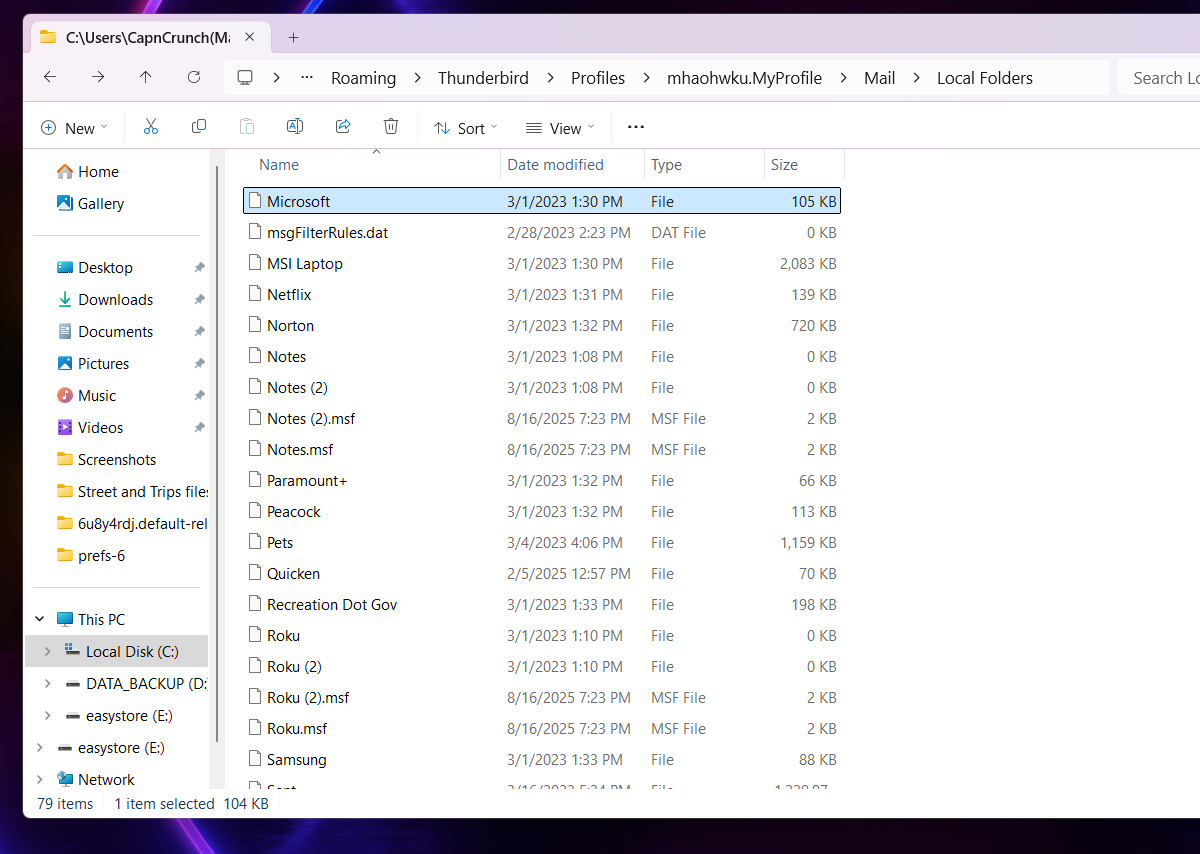This screenshot has width=1200, height=854.
Task: Click the Rename icon in toolbar
Action: [295, 127]
